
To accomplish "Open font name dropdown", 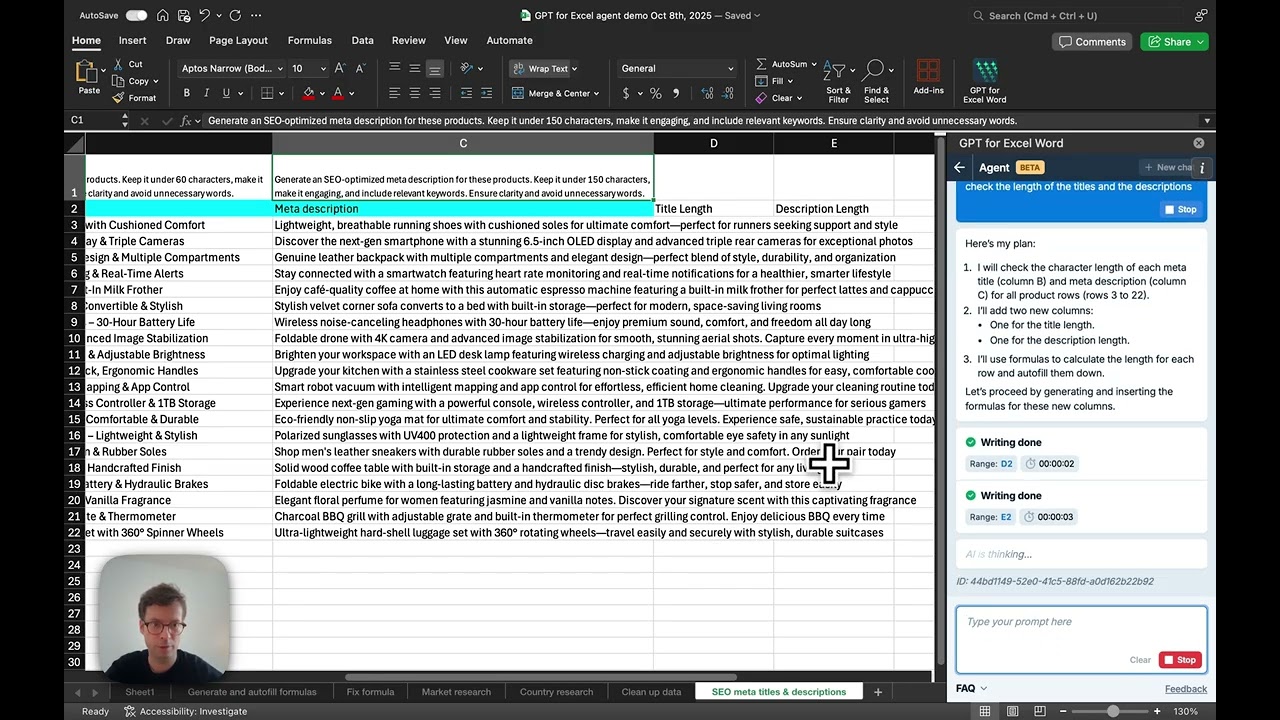I will tap(278, 68).
